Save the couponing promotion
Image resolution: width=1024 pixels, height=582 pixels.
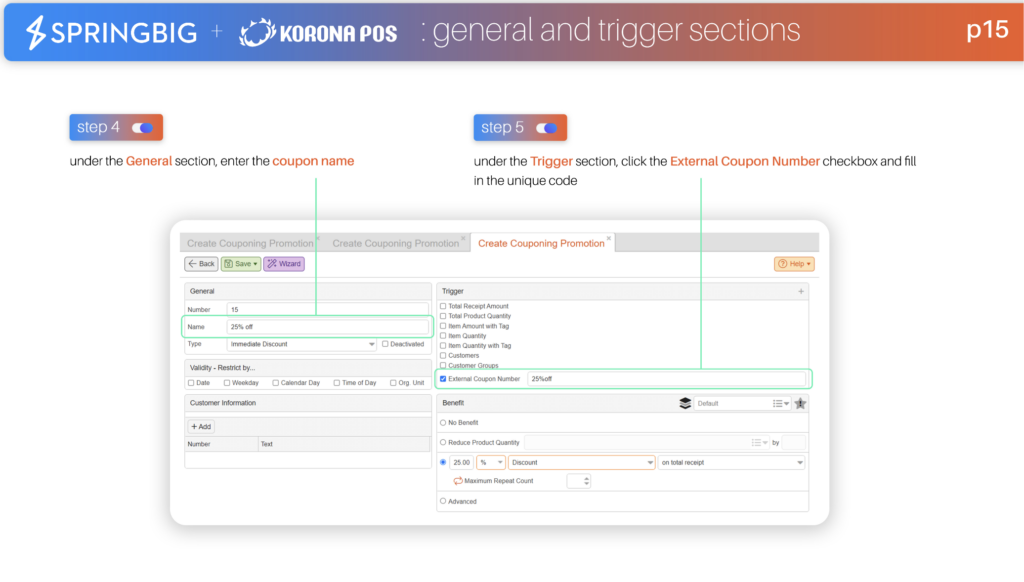(241, 264)
